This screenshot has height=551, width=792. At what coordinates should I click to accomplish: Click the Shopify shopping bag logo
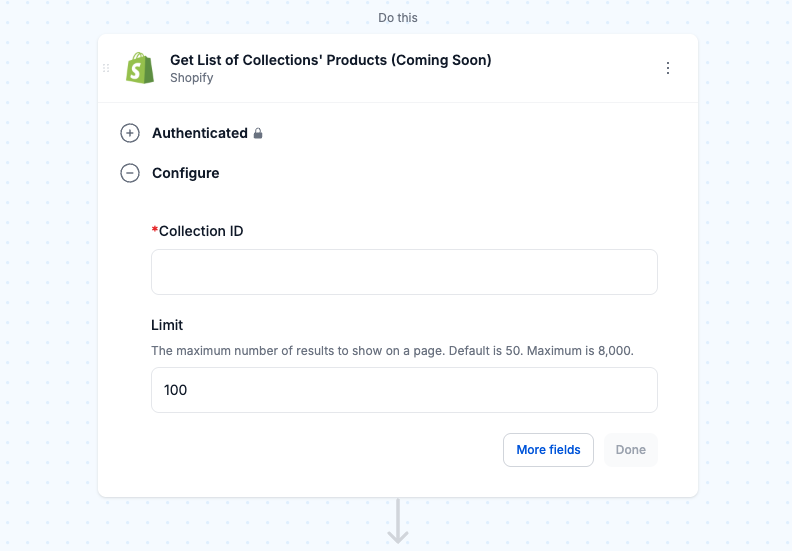140,68
